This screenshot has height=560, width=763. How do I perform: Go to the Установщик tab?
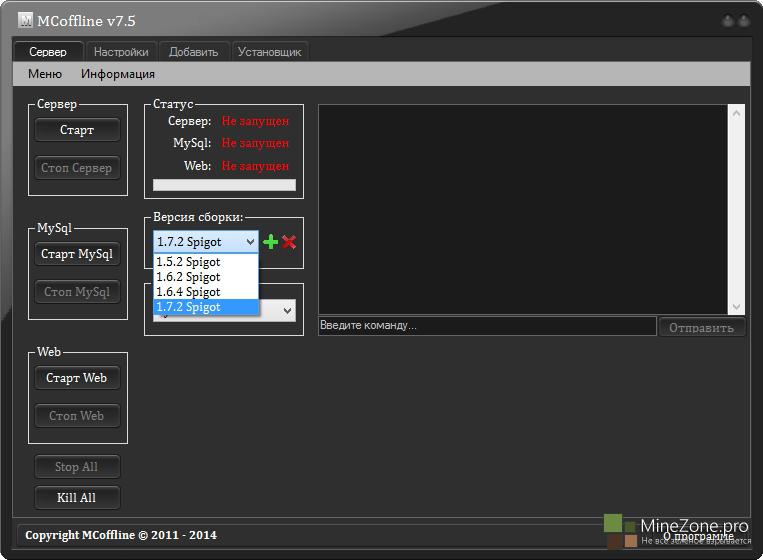(x=269, y=52)
